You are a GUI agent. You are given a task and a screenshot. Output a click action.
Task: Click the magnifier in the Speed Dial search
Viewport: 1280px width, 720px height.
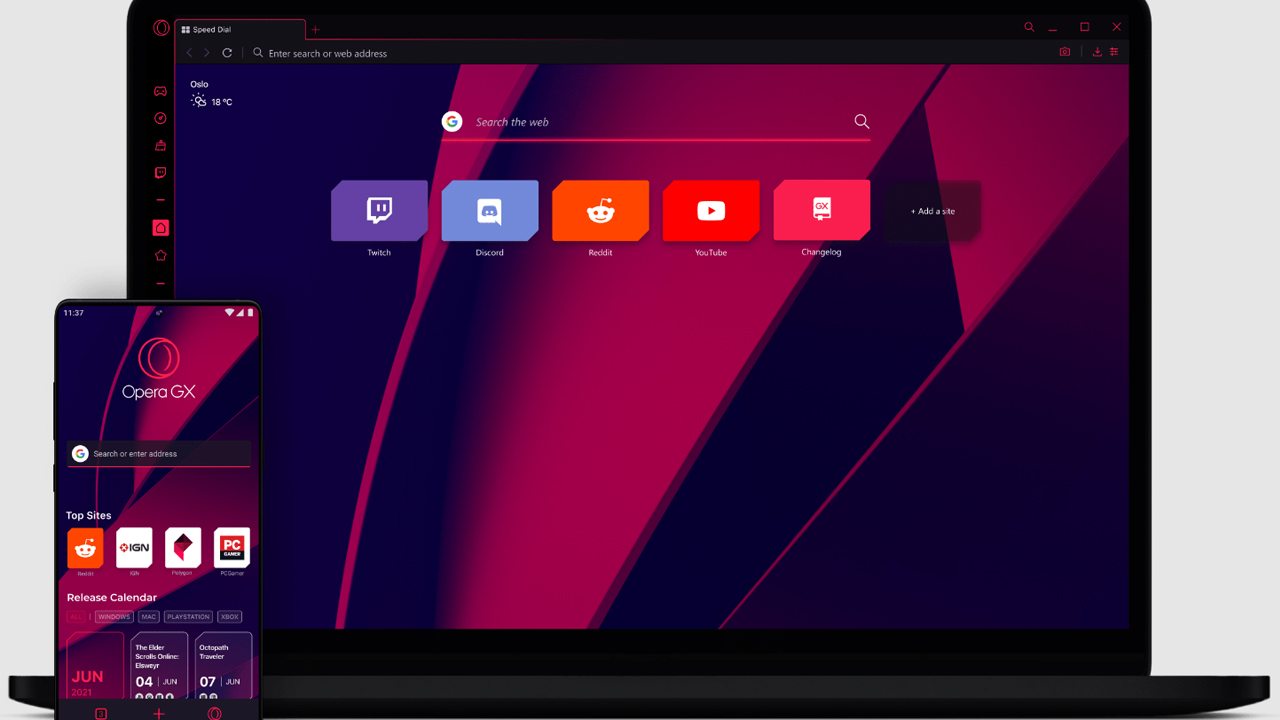coord(862,122)
